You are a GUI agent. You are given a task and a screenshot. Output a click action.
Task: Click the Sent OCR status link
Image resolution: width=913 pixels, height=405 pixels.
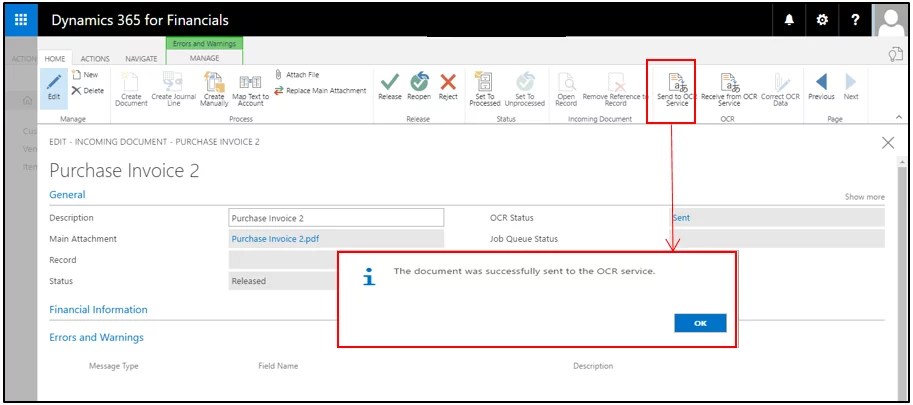681,218
